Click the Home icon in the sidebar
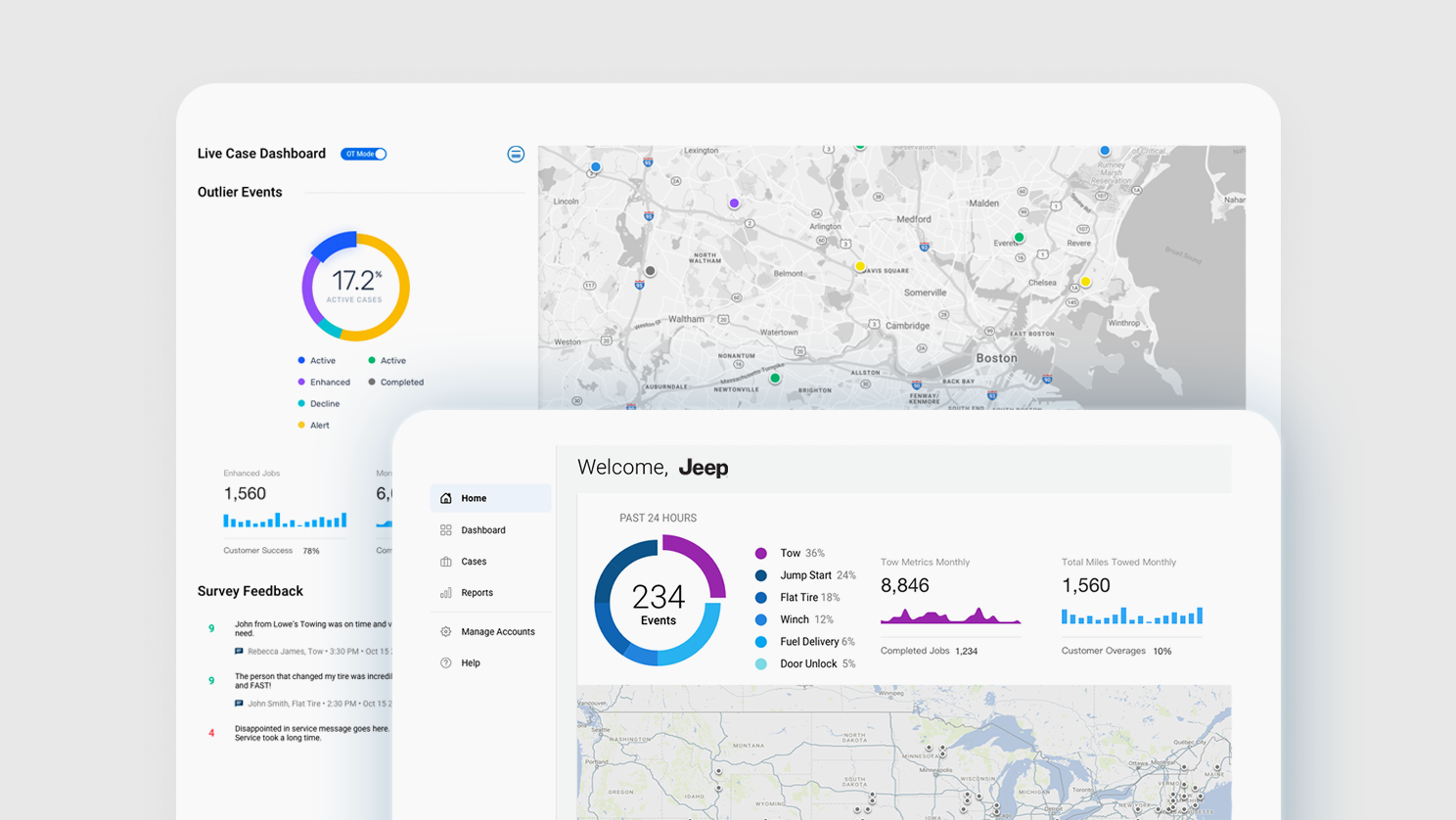Viewport: 1456px width, 820px height. [446, 498]
